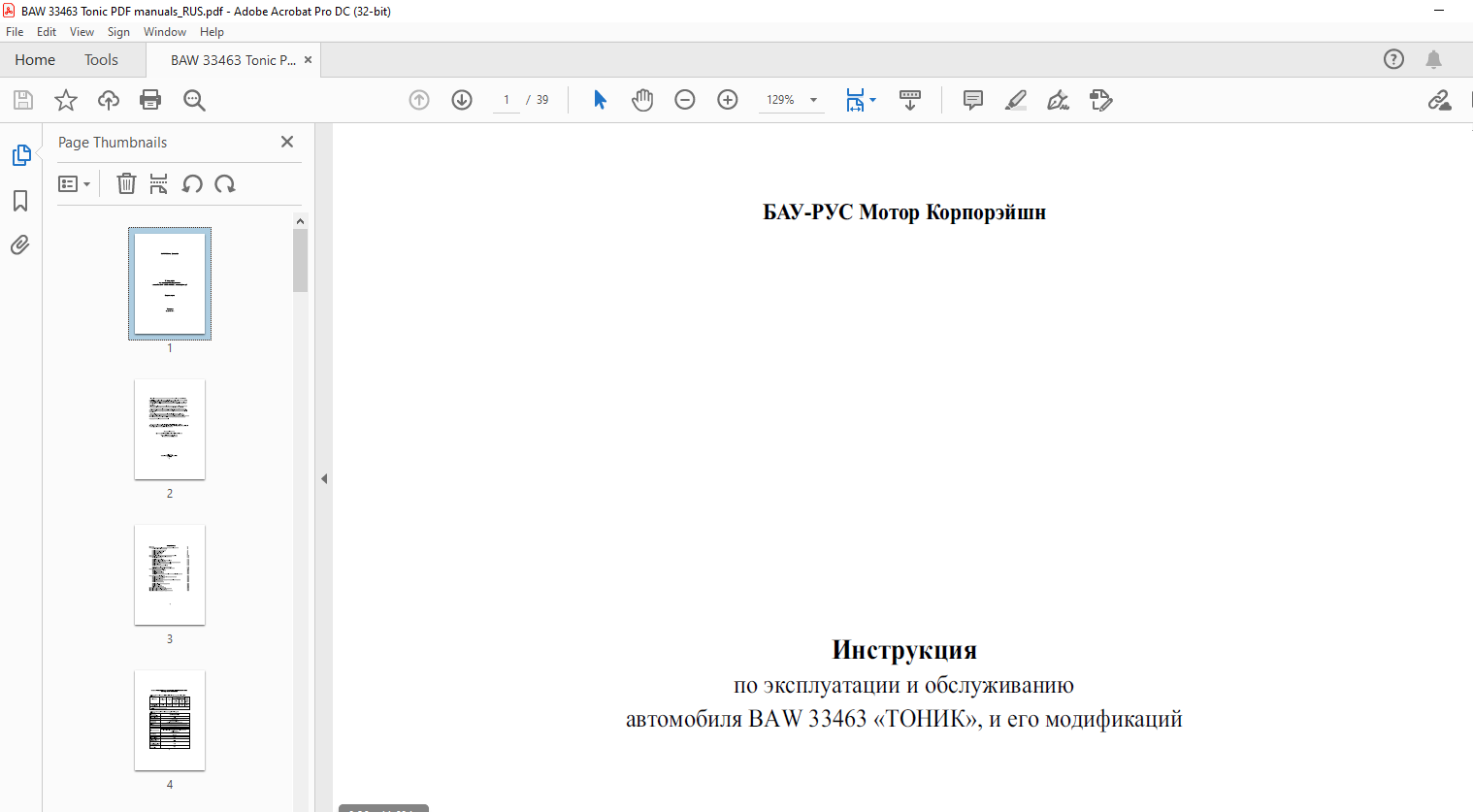Click the heading «Инструкция»
This screenshot has width=1473, height=812.
click(904, 650)
